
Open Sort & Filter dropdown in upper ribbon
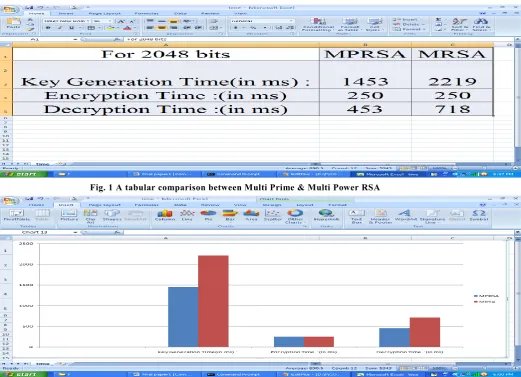point(459,25)
